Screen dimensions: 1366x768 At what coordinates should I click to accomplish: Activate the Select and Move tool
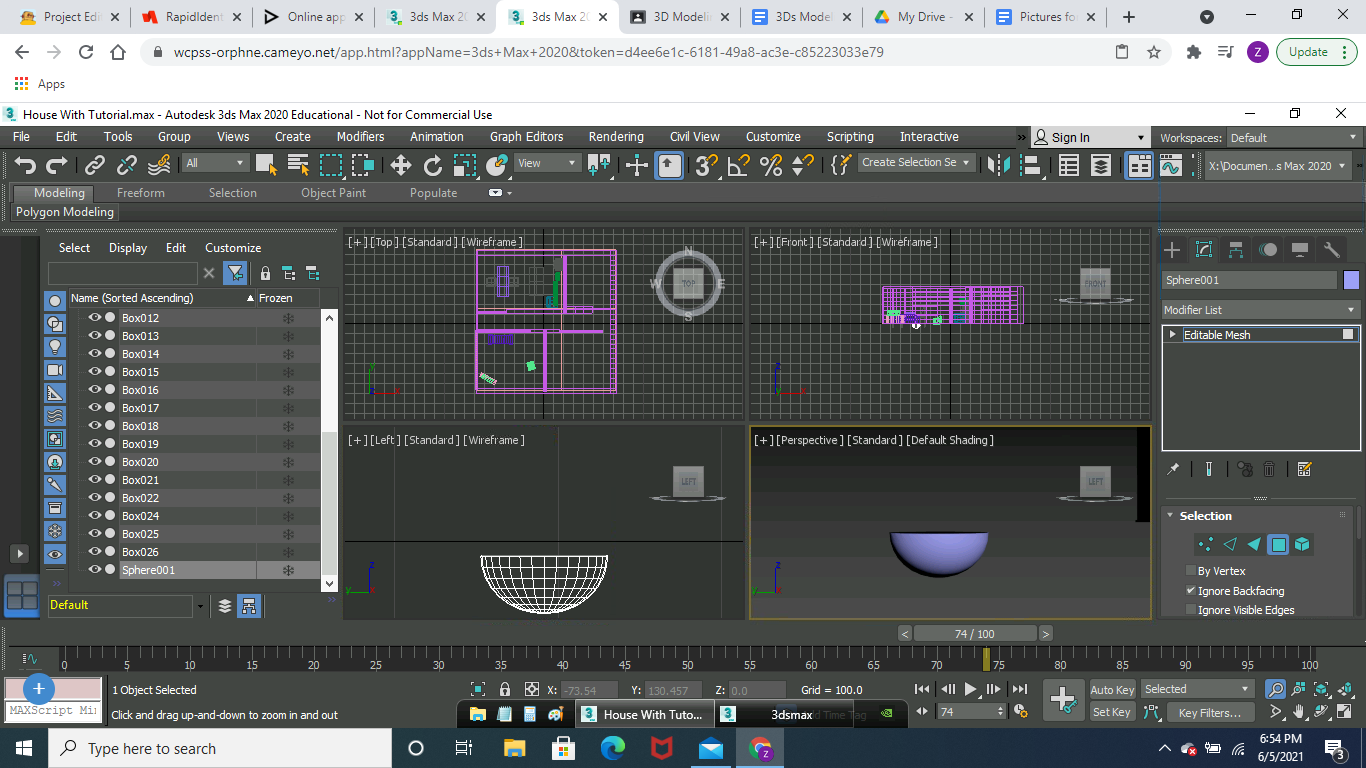(400, 165)
